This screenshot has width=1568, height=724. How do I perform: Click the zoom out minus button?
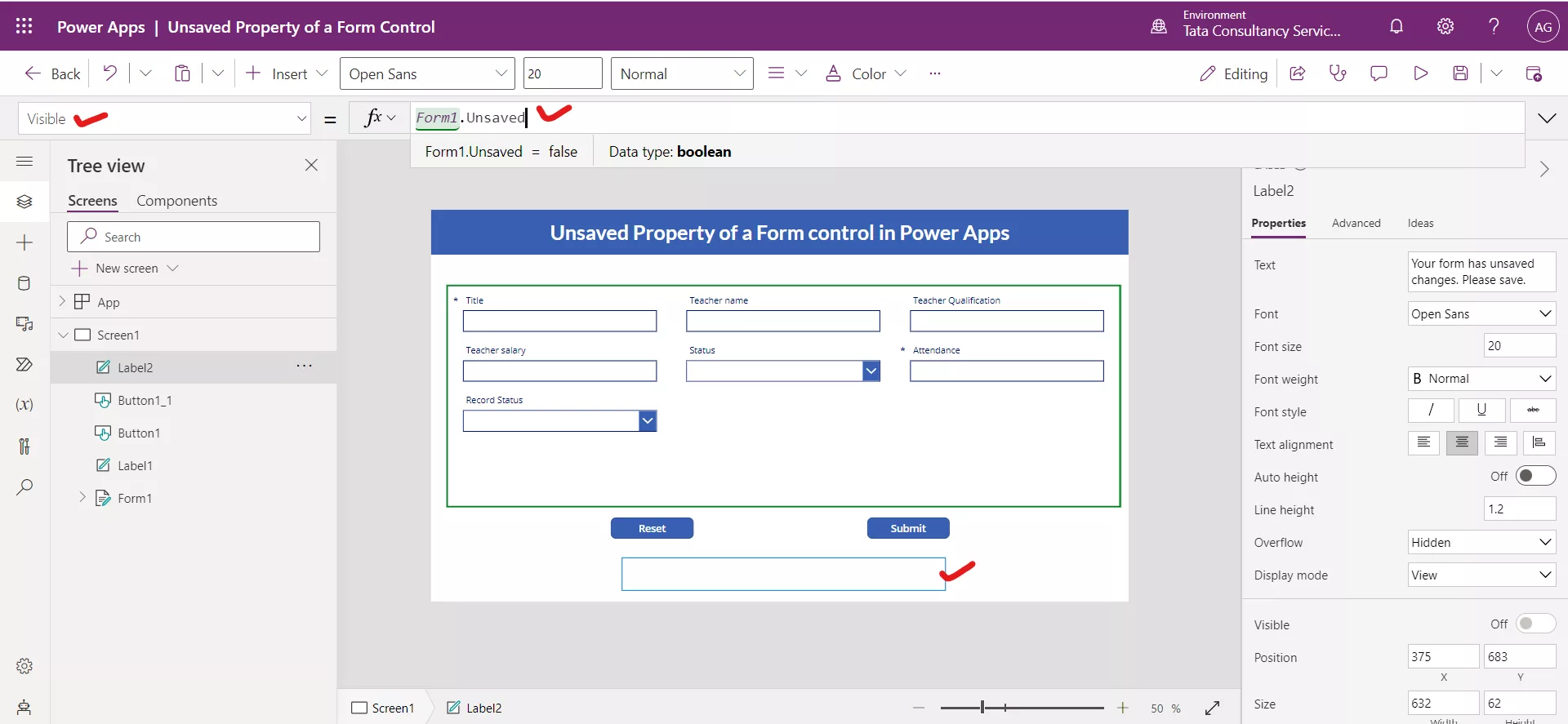[x=919, y=708]
